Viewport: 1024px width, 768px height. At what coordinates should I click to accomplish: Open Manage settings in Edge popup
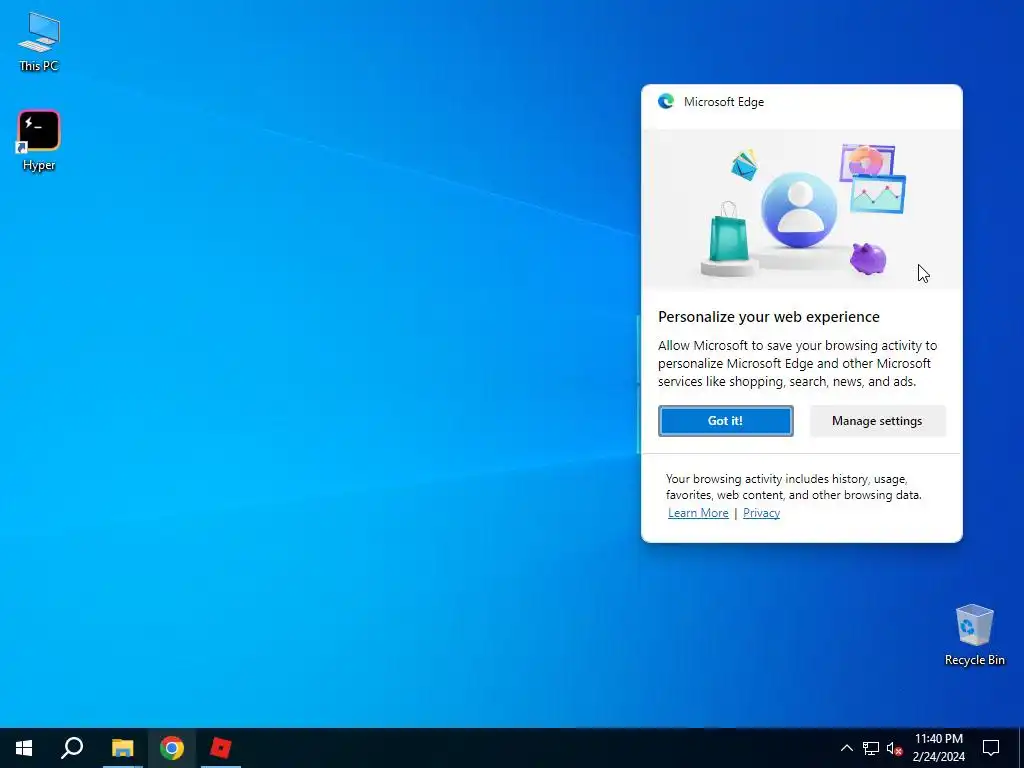(x=877, y=421)
